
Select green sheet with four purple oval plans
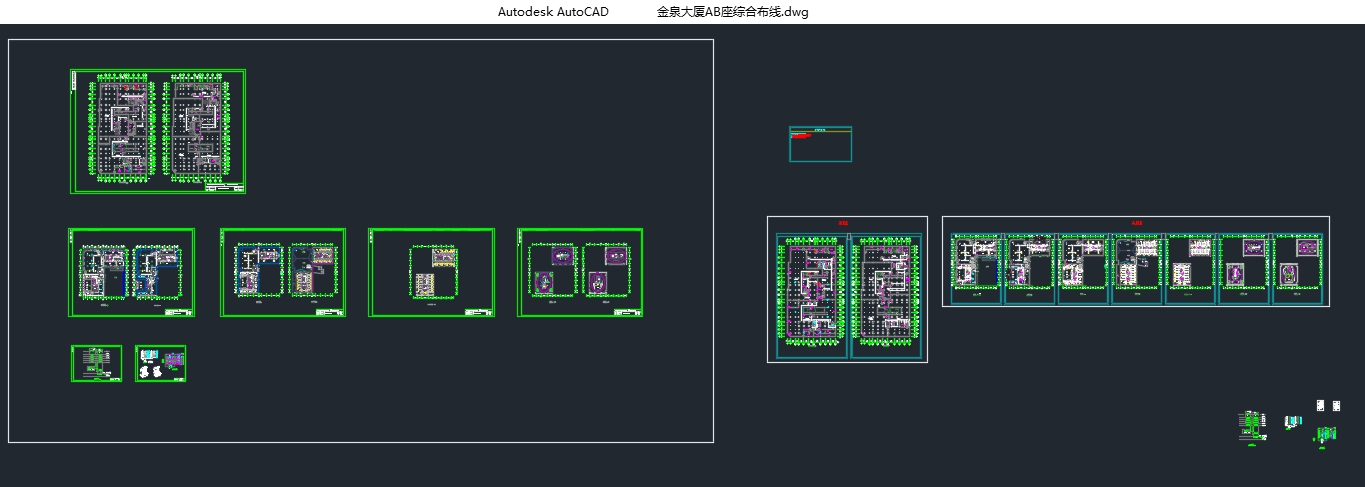pos(580,273)
